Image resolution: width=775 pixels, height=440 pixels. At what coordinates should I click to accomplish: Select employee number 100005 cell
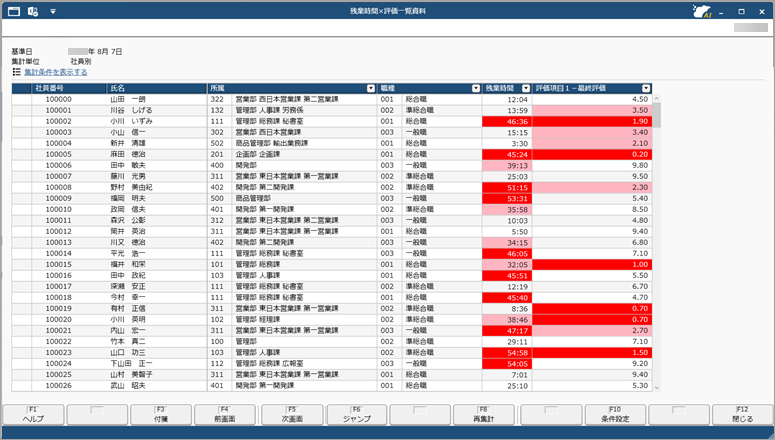[x=69, y=154]
